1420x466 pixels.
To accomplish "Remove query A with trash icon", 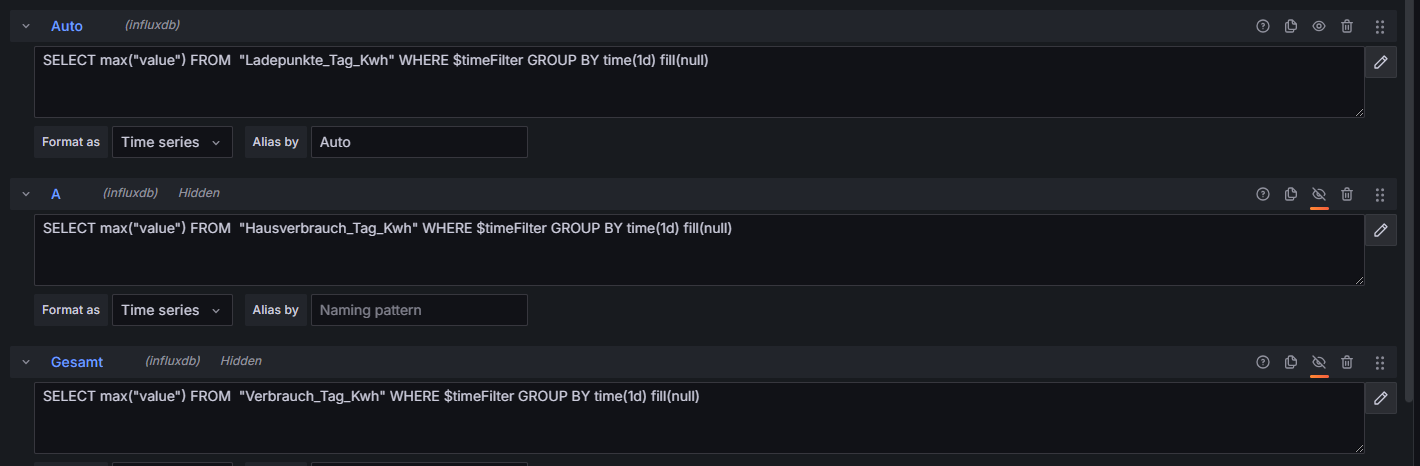I will tap(1347, 194).
